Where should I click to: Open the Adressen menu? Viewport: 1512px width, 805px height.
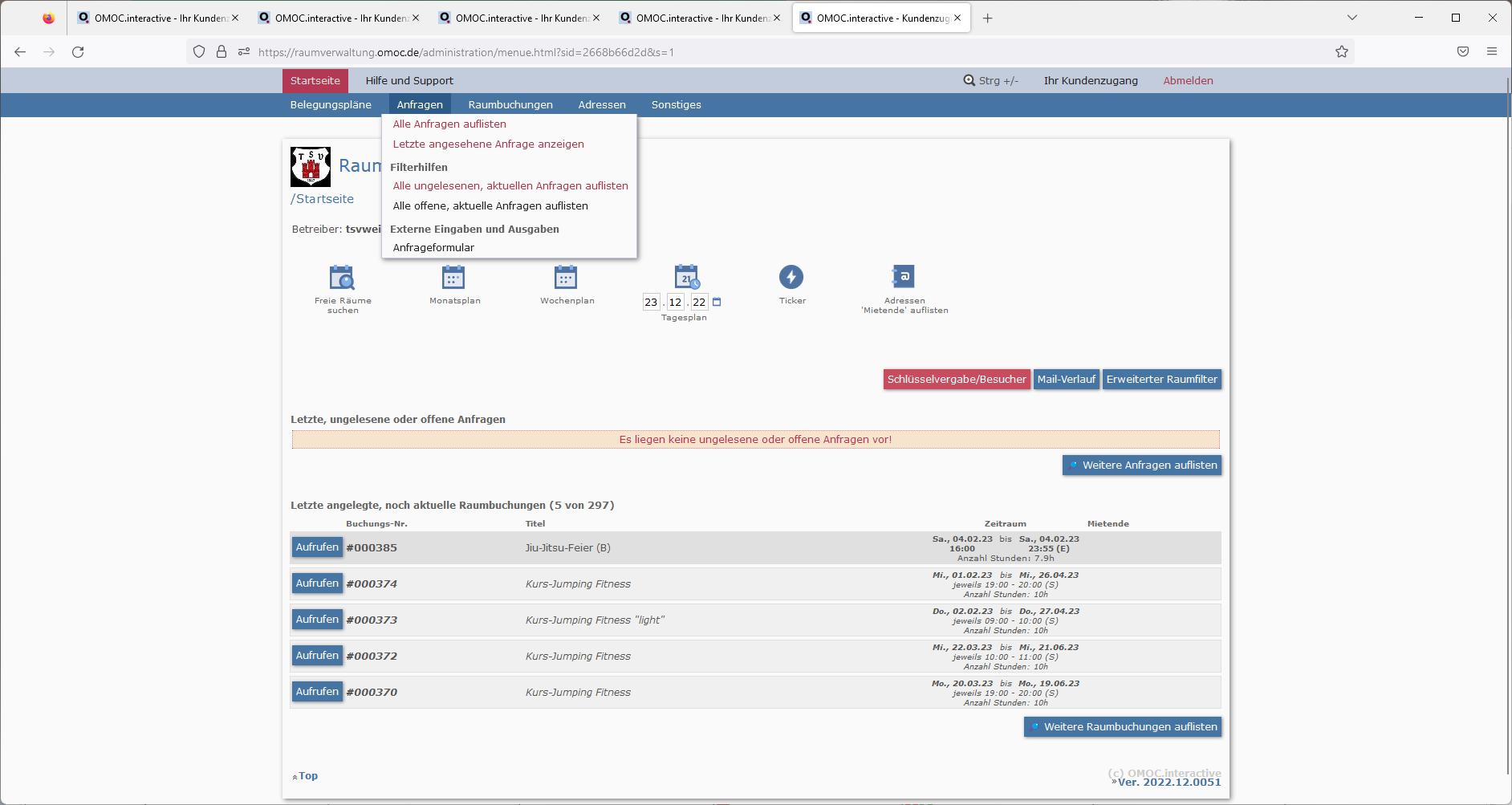(x=602, y=104)
